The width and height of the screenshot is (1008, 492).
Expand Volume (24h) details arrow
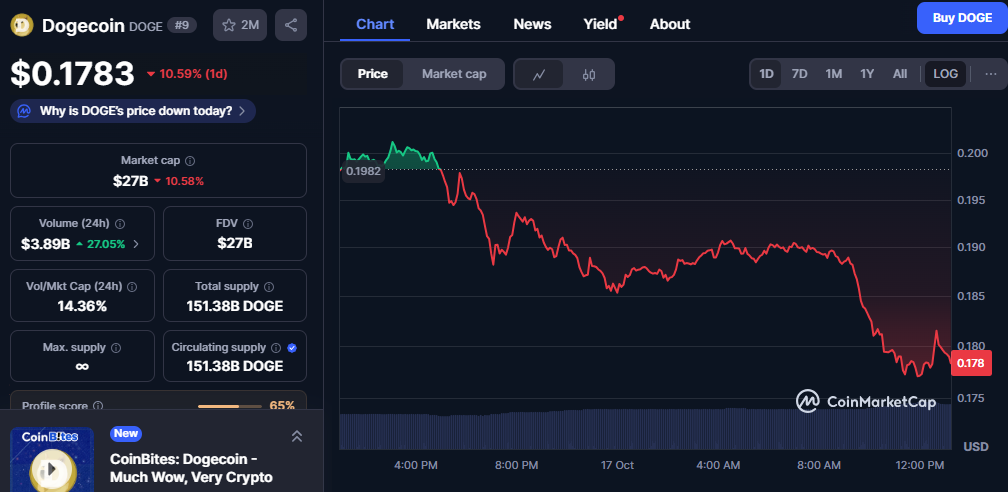click(x=136, y=243)
